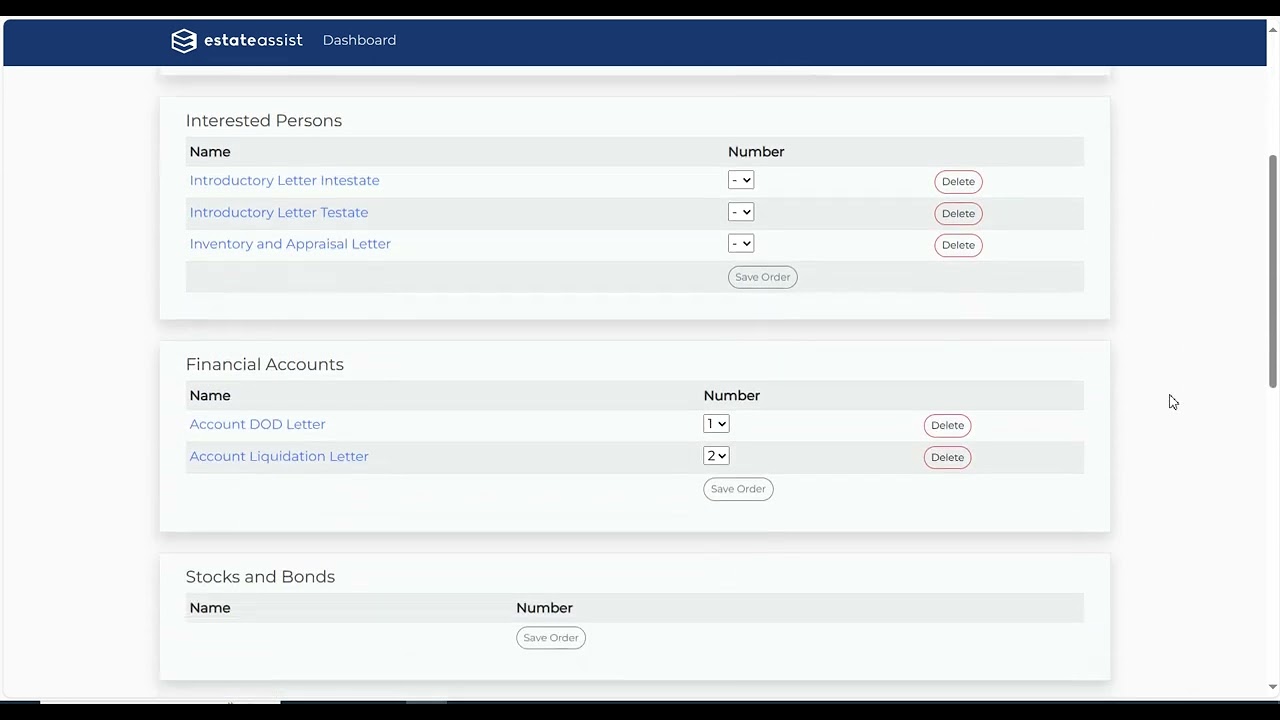Expand number dropdown for Introductory Letter Testate

coord(741,212)
